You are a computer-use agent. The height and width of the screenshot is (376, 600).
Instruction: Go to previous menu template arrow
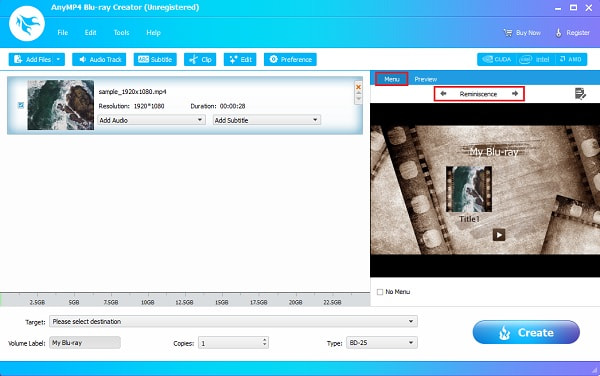click(x=443, y=93)
